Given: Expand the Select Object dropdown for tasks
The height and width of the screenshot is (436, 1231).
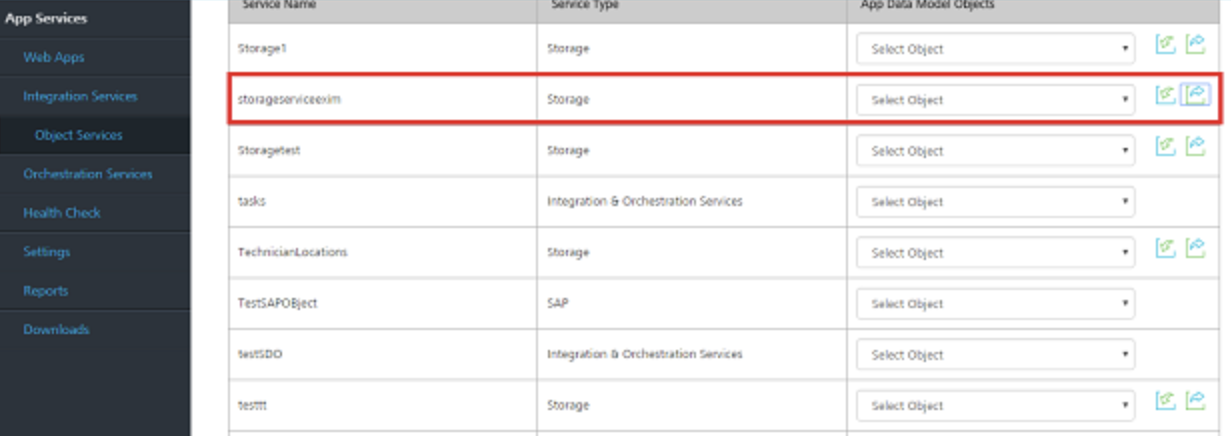Looking at the screenshot, I should point(996,202).
